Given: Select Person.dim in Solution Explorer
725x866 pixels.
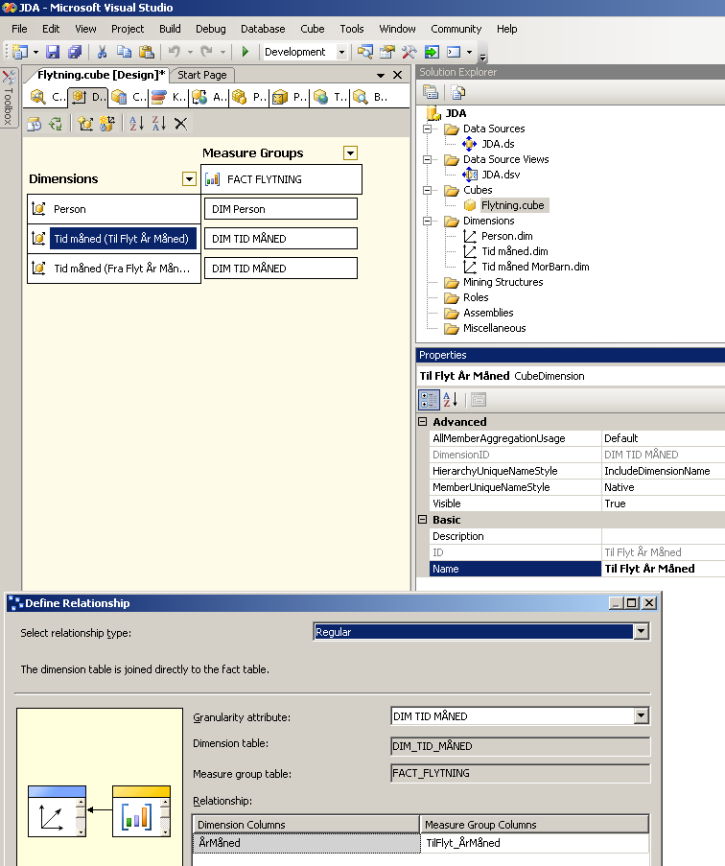Looking at the screenshot, I should (x=506, y=236).
